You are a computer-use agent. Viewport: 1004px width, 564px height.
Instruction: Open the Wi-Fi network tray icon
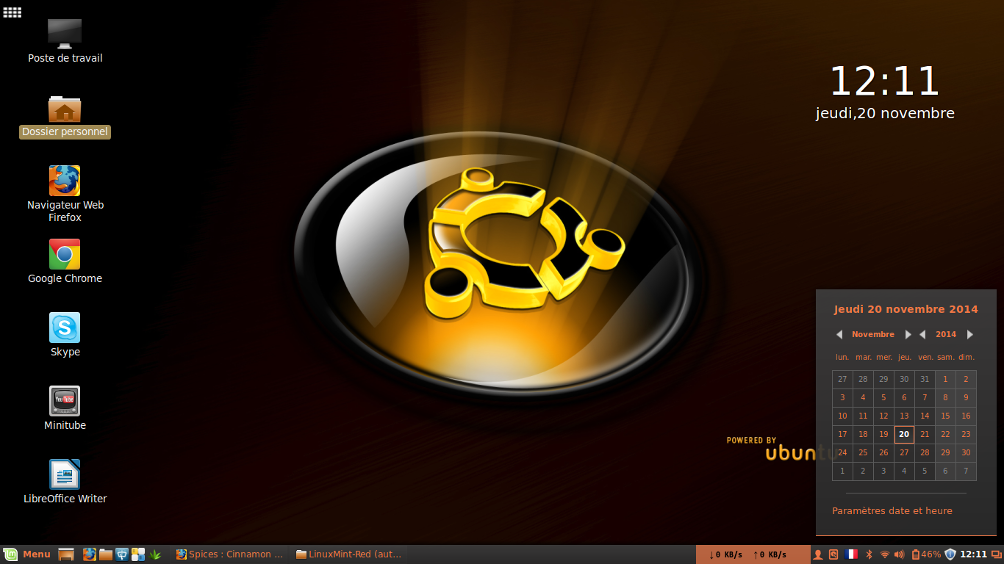pos(884,554)
